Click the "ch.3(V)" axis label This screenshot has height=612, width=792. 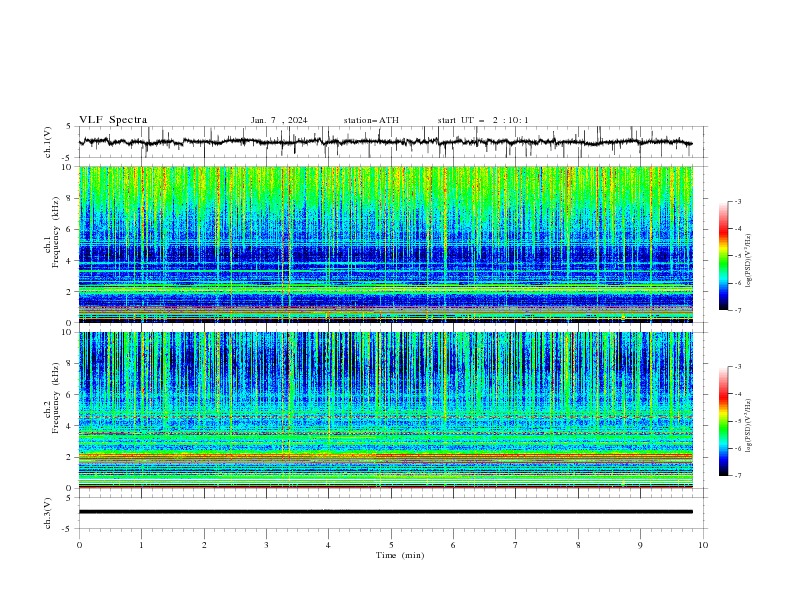[48, 513]
